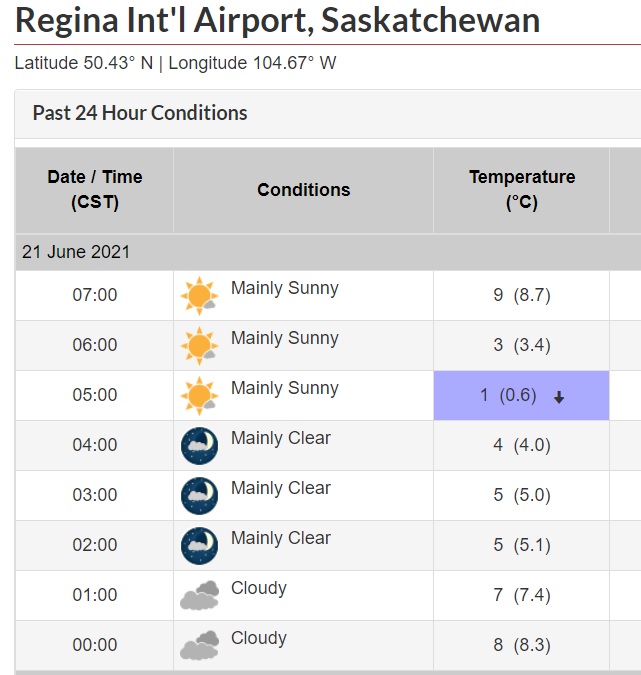The width and height of the screenshot is (641, 675).
Task: Click the Date / Time (CST) column header
Action: click(x=95, y=189)
